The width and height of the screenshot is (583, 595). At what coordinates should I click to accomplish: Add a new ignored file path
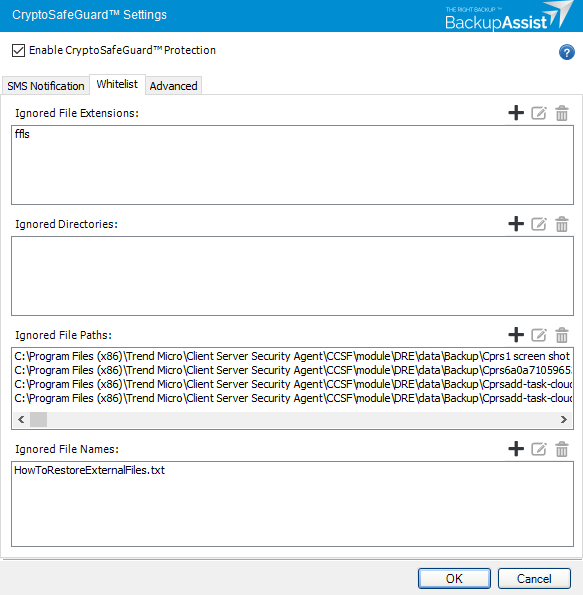pyautogui.click(x=516, y=335)
